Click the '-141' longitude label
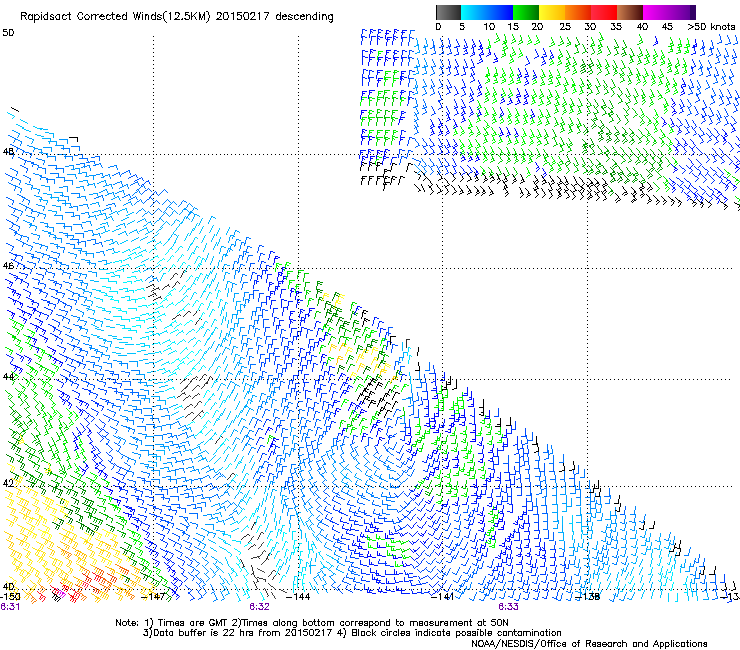740x650 pixels. (x=442, y=597)
